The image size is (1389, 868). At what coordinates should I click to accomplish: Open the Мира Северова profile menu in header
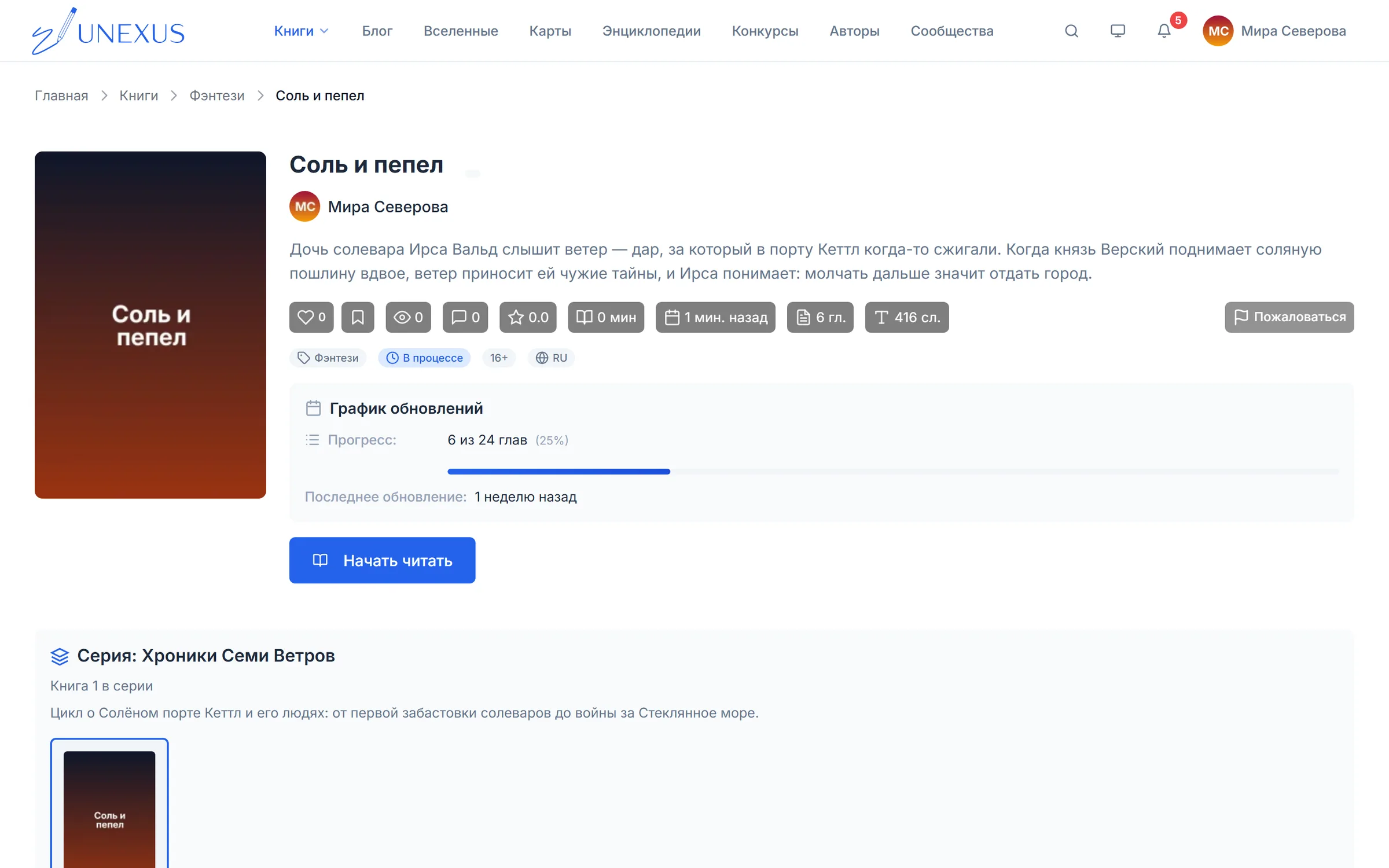[1274, 31]
